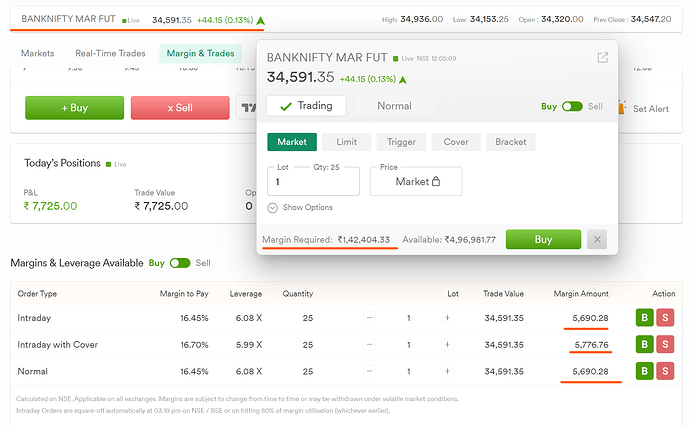Increase lot with plus for Intraday row
Viewport: 690px width, 426px height.
(447, 318)
